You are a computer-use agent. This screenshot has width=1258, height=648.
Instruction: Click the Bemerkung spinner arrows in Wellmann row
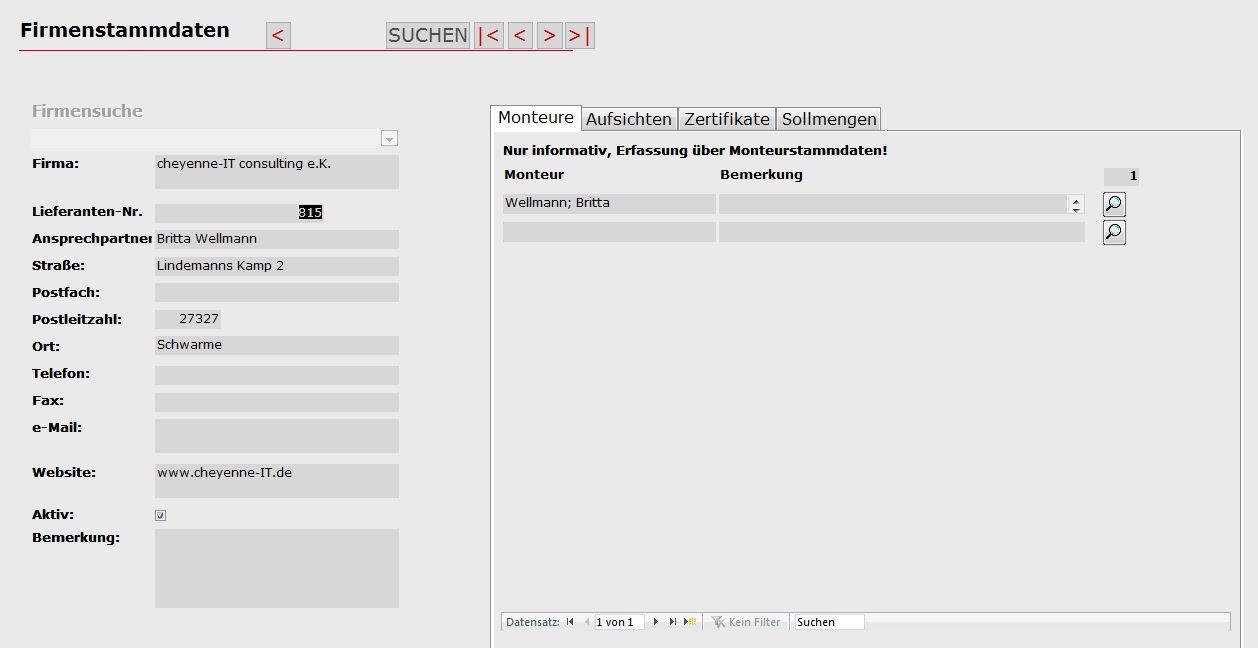pos(1076,204)
